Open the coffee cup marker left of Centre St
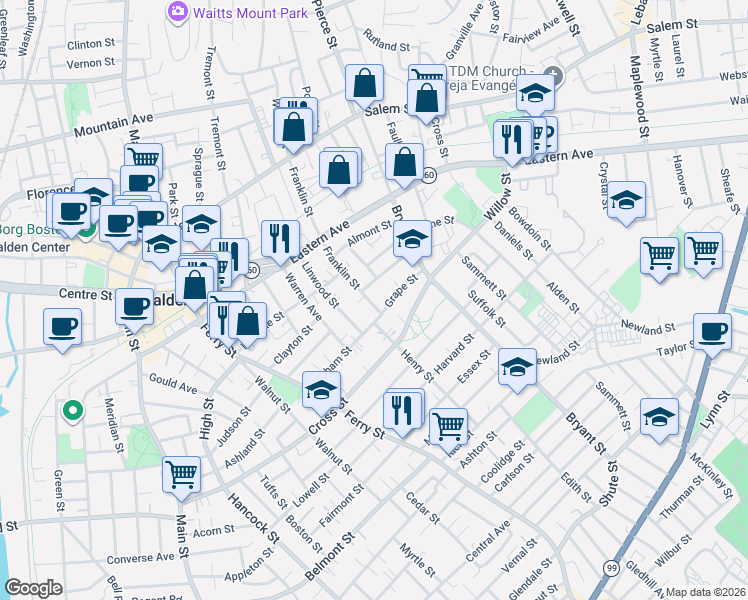Image resolution: width=748 pixels, height=600 pixels. (x=62, y=330)
